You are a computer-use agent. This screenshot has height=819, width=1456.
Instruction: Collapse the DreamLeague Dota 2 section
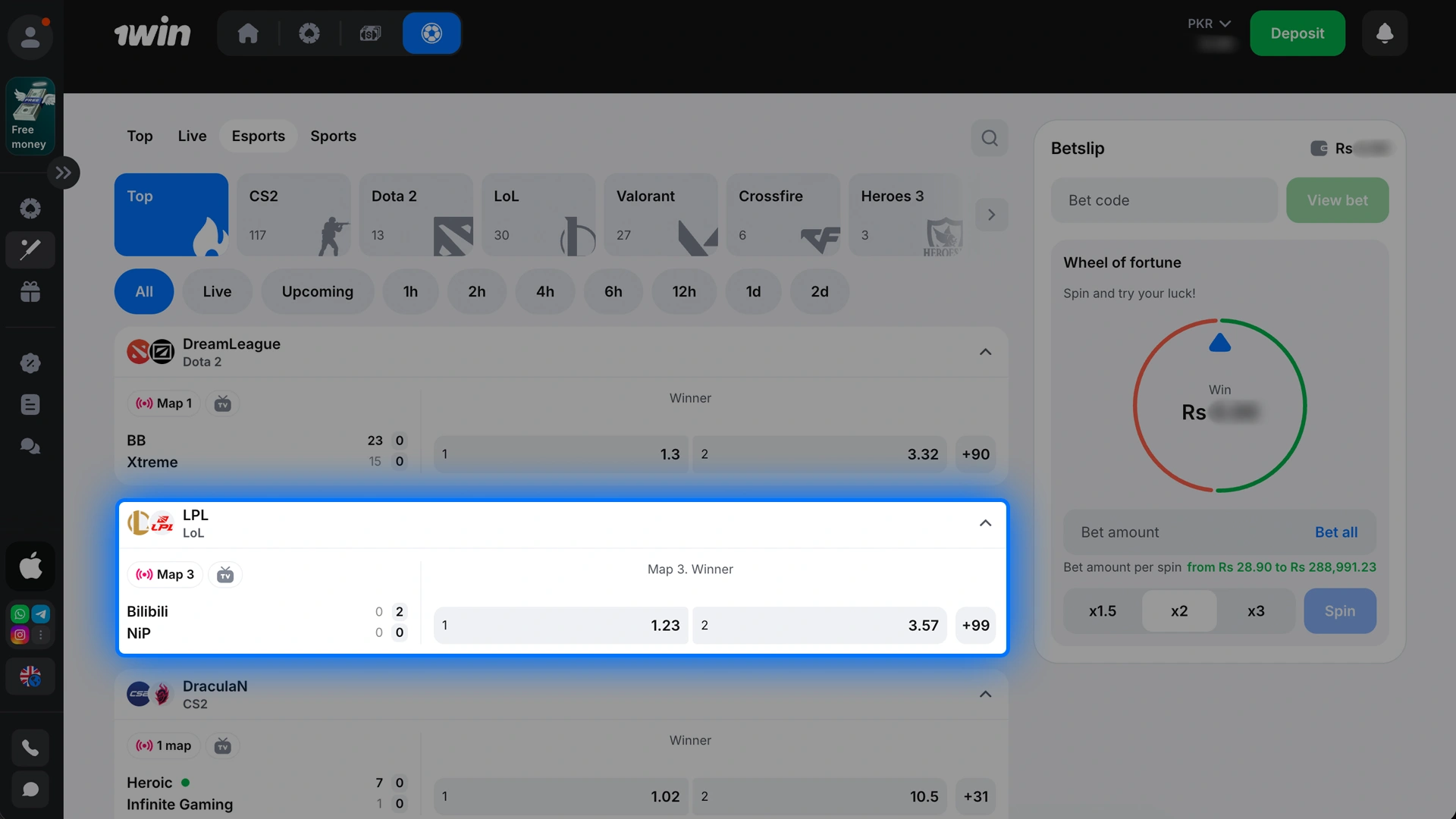pyautogui.click(x=985, y=352)
